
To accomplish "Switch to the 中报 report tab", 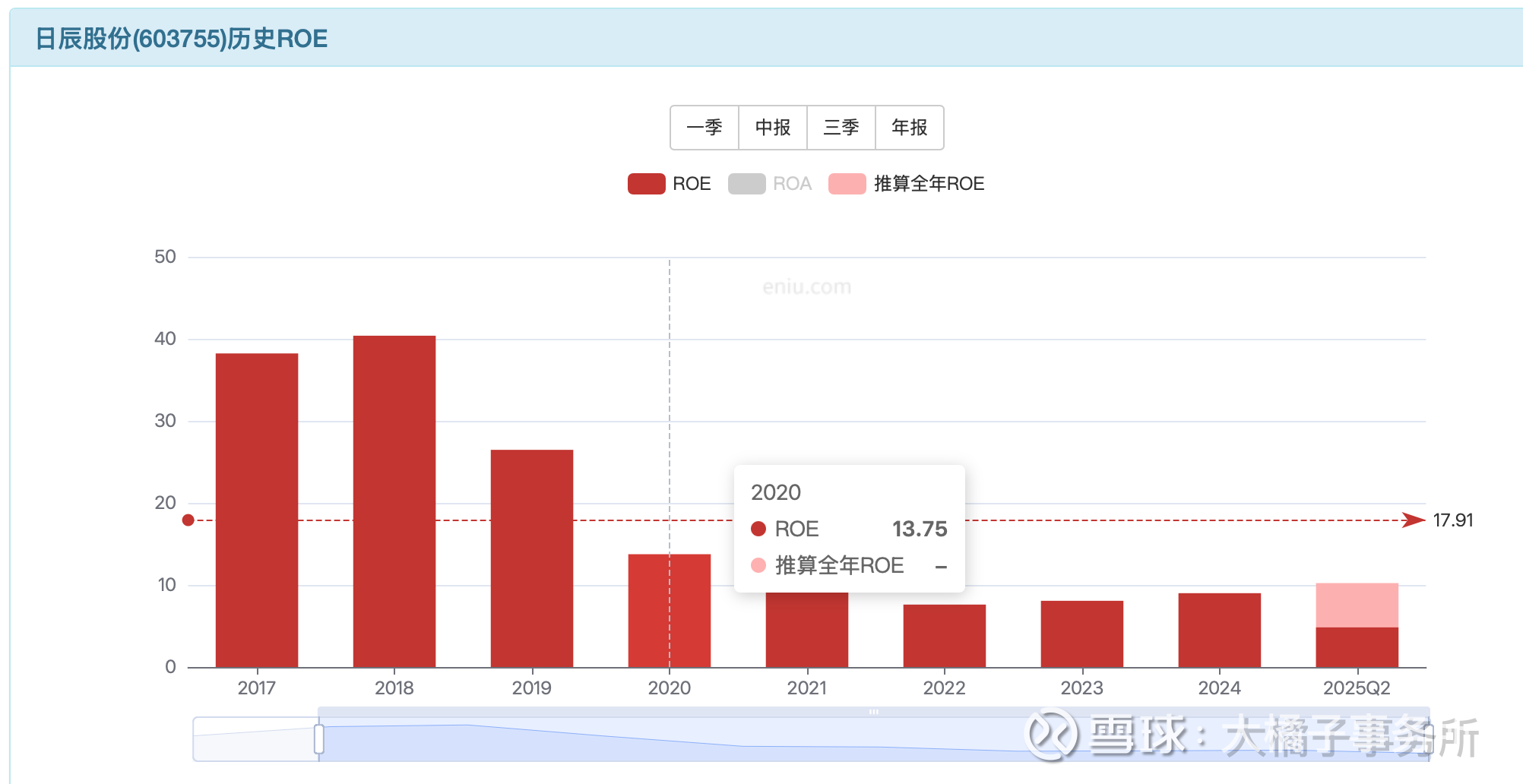I will point(773,128).
